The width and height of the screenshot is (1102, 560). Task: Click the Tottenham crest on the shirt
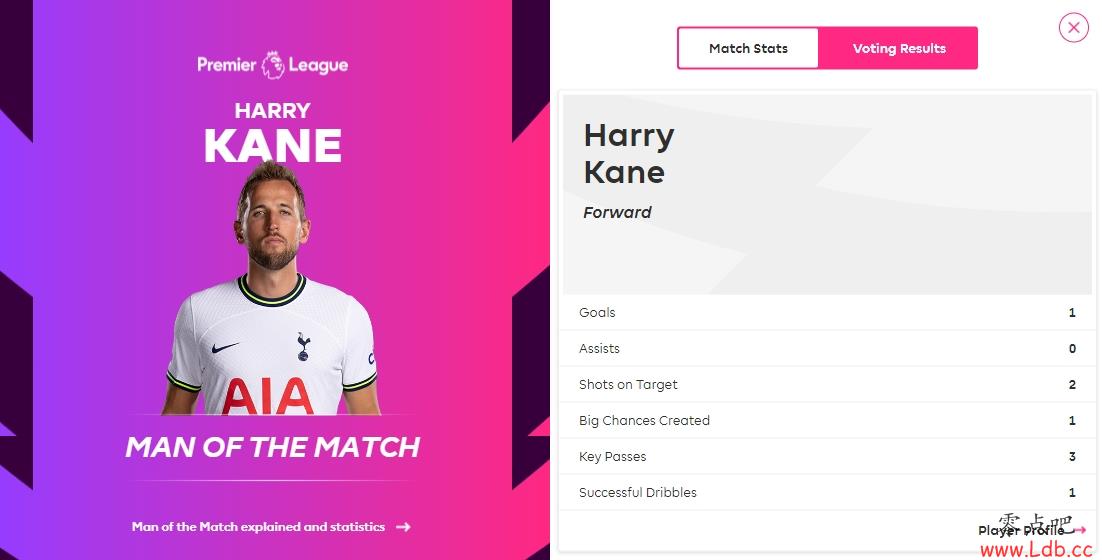coord(303,346)
